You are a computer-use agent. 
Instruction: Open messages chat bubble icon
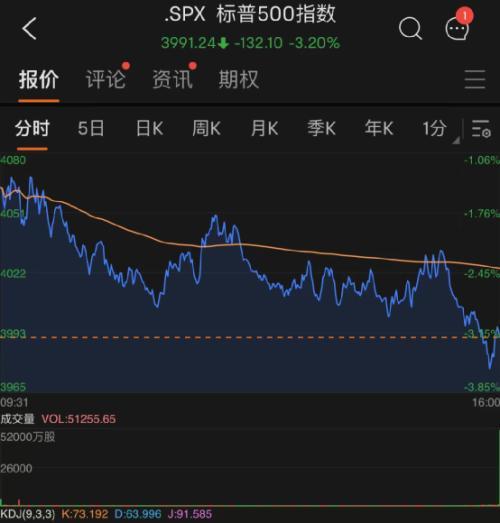point(457,29)
